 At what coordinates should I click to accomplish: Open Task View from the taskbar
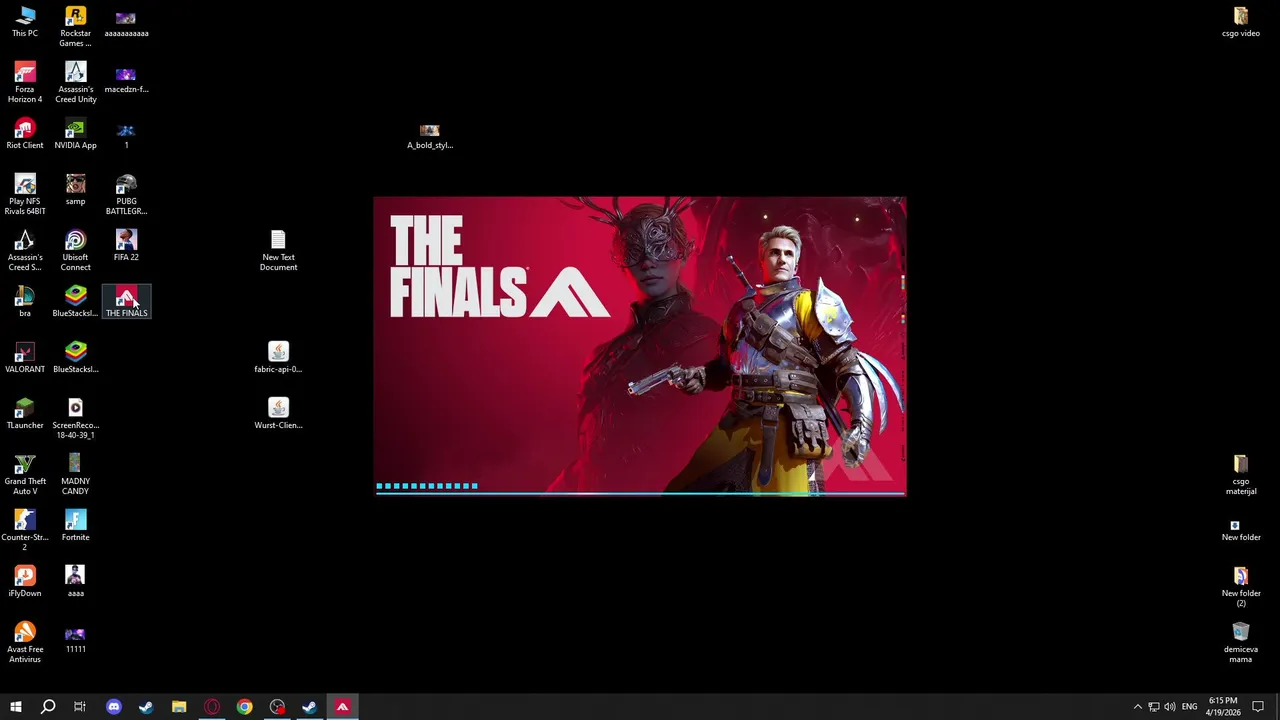[80, 707]
